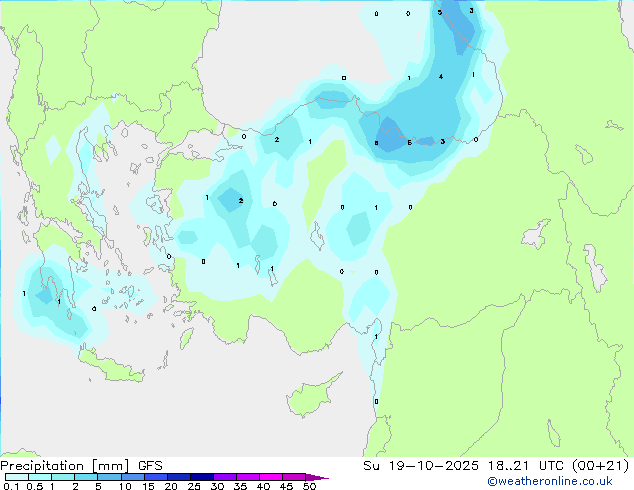The height and width of the screenshot is (490, 634).
Task: Click the 5–10 mm legend swatch
Action: [109, 477]
